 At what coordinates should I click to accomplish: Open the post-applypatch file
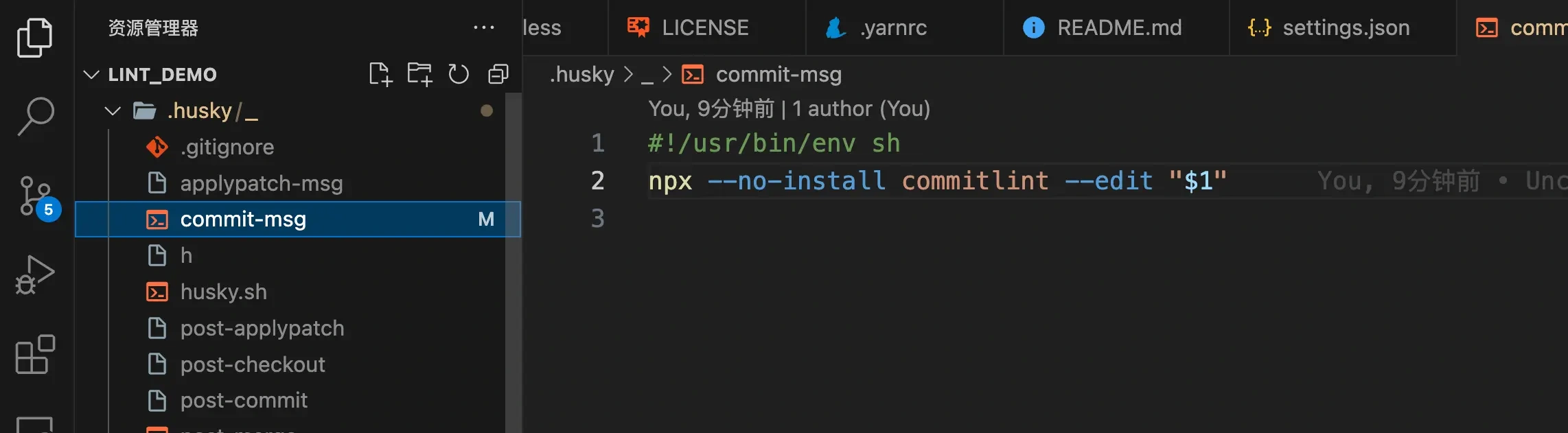(262, 328)
